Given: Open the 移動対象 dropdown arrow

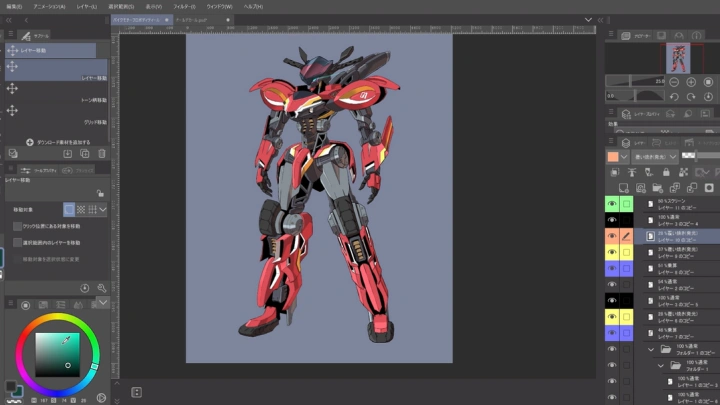Looking at the screenshot, I should pos(103,210).
